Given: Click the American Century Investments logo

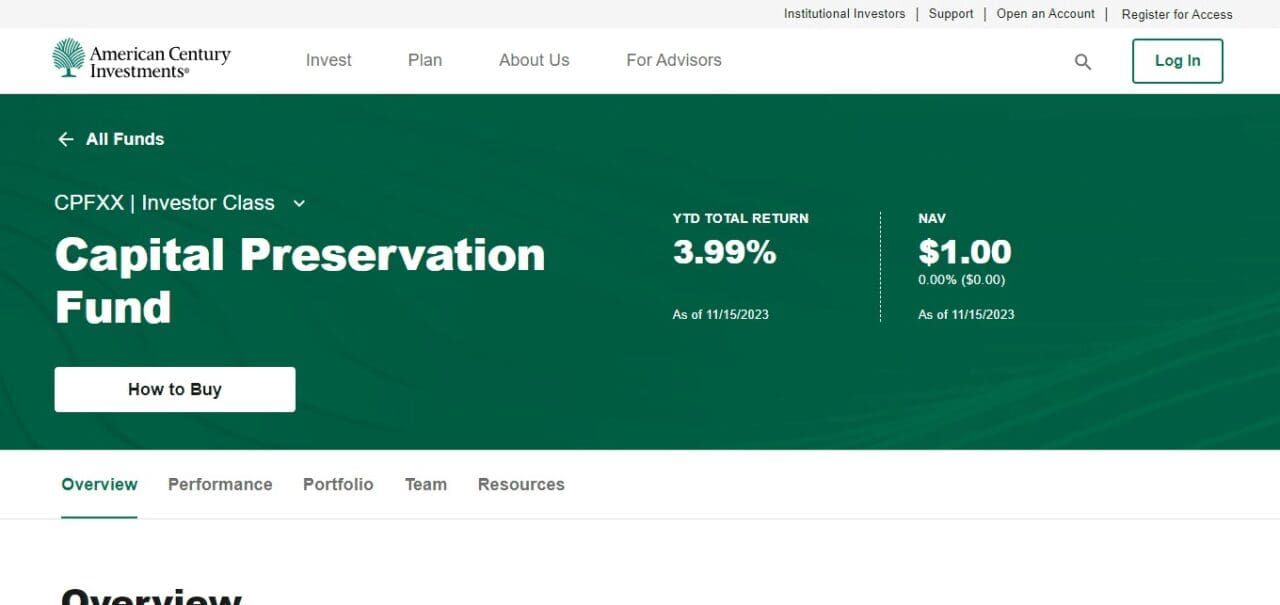Looking at the screenshot, I should coord(141,59).
